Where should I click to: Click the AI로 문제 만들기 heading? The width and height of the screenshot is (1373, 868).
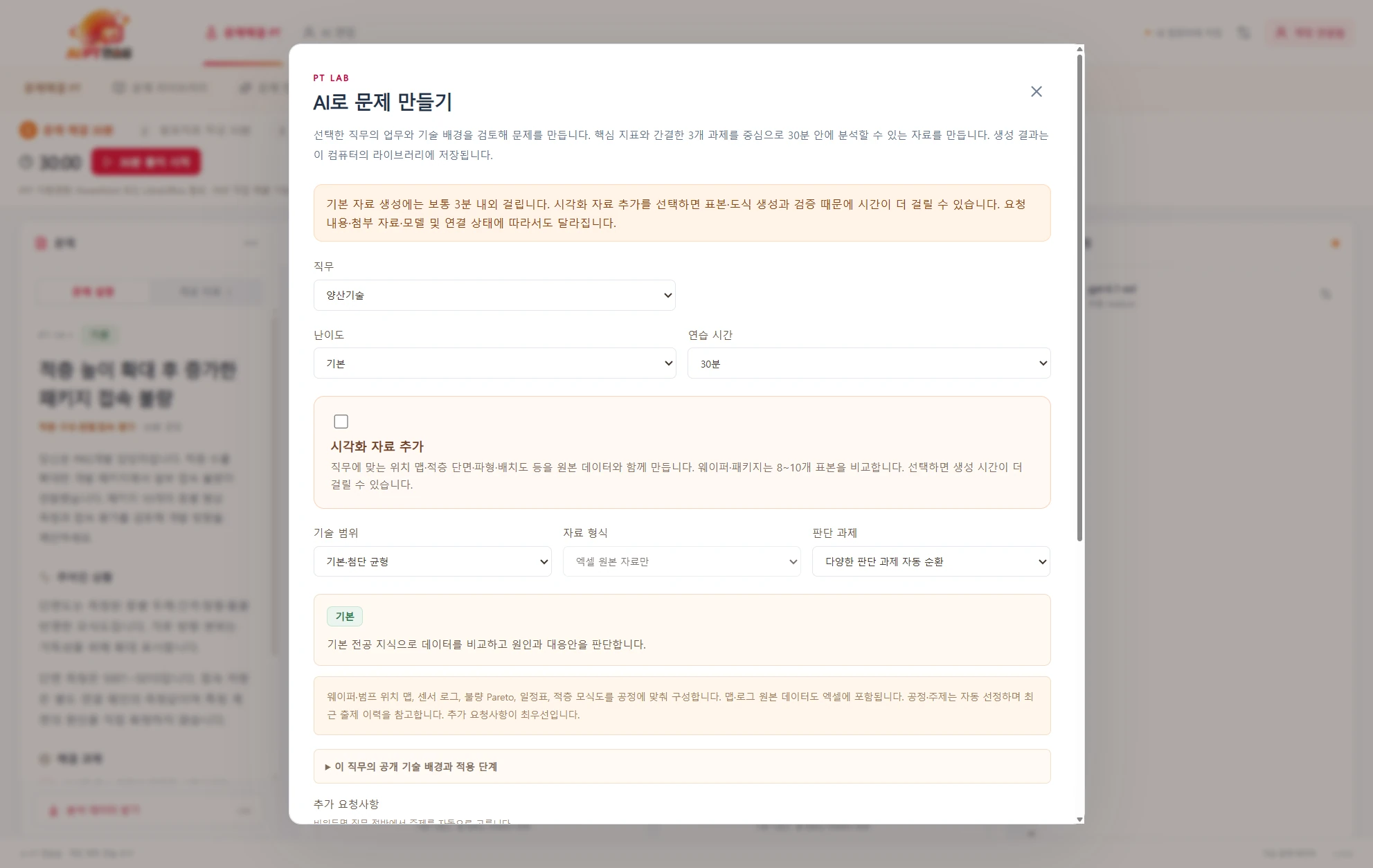(382, 102)
